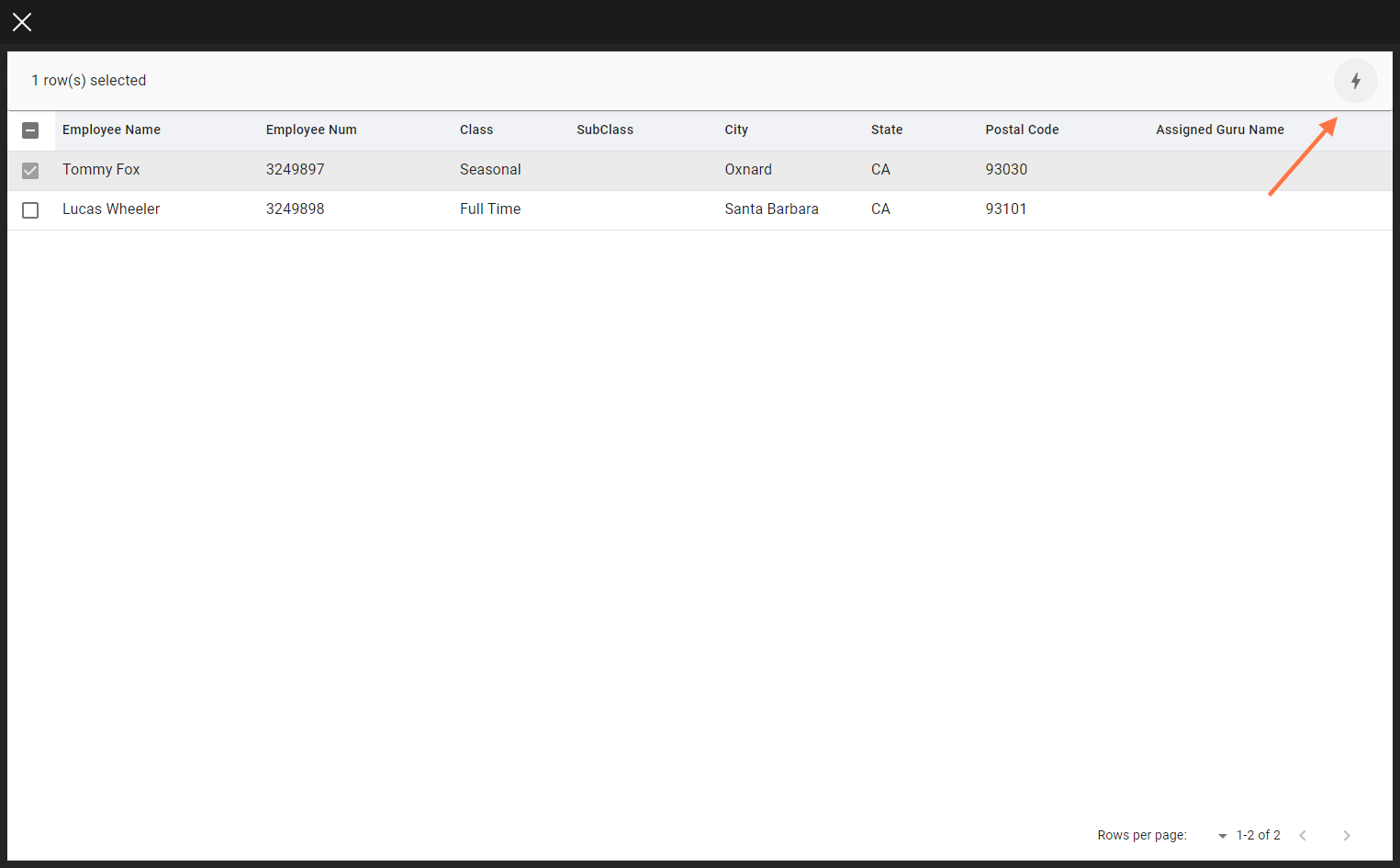Click the CA state cell for Tommy Fox
Screen dimensions: 1400x868
tap(880, 169)
